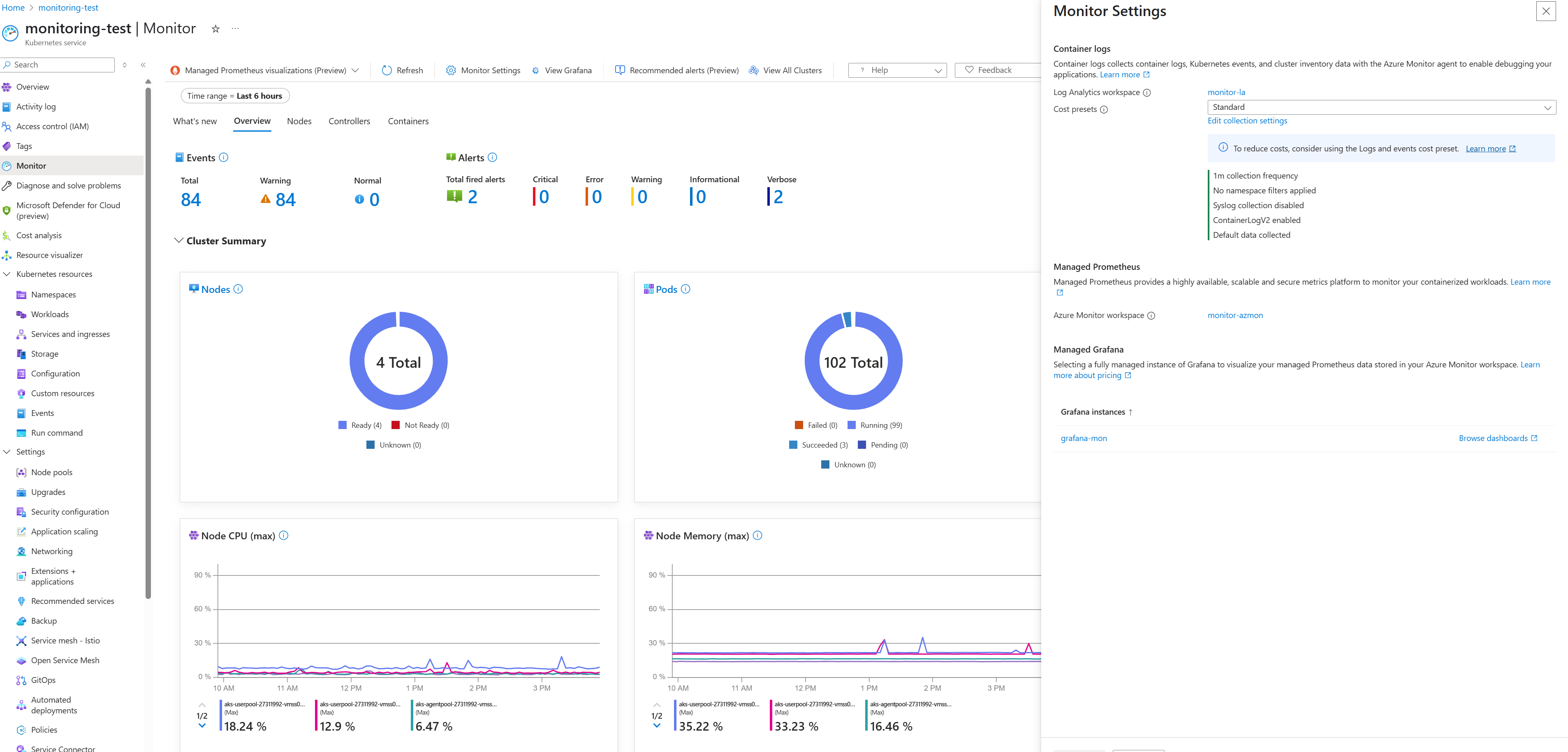Screen dimensions: 1568x752
Task: Open the monitor-azmon workspace link
Action: click(1235, 316)
